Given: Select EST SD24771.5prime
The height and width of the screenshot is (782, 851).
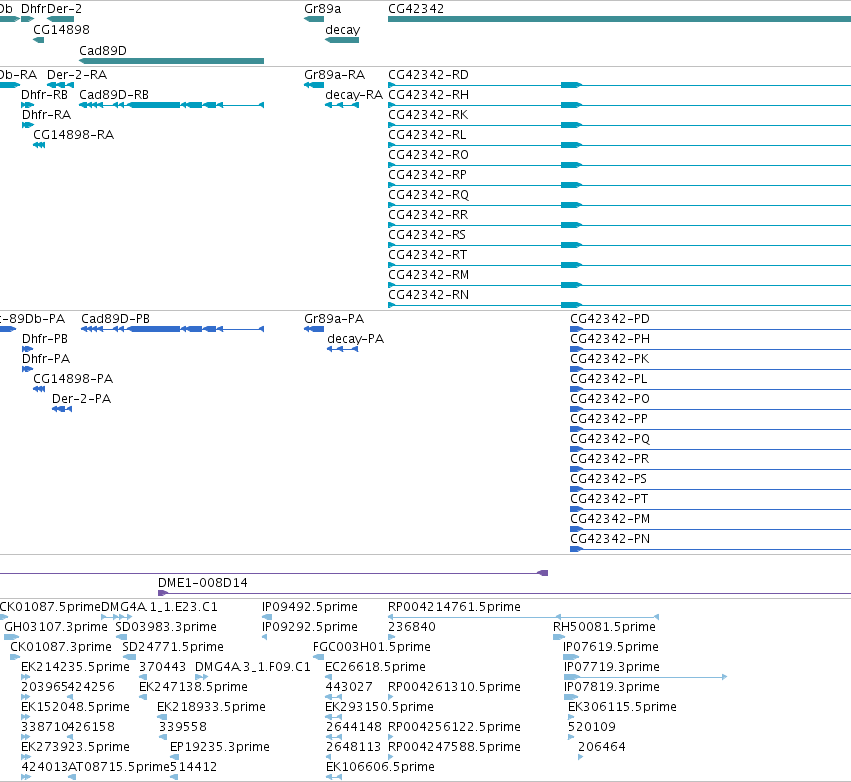Looking at the screenshot, I should coord(173,647).
